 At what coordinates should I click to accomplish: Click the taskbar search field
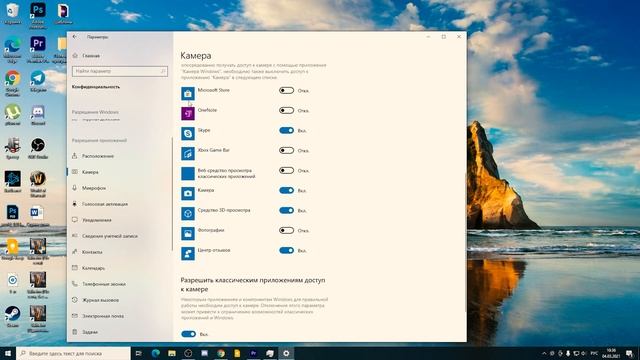[73, 353]
